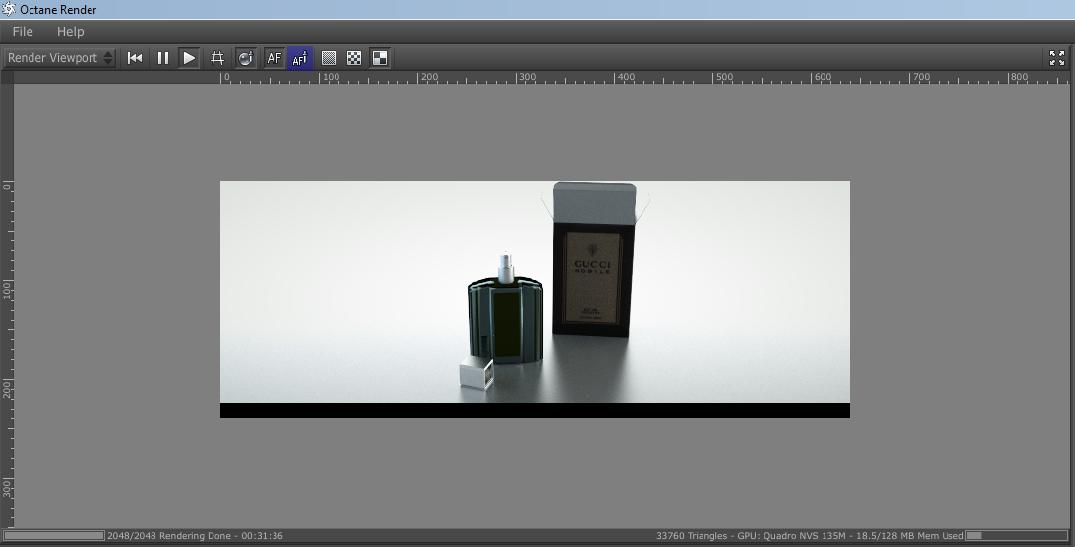Click the vertical ruler at 100 mark
1075x547 pixels.
pyautogui.click(x=7, y=288)
